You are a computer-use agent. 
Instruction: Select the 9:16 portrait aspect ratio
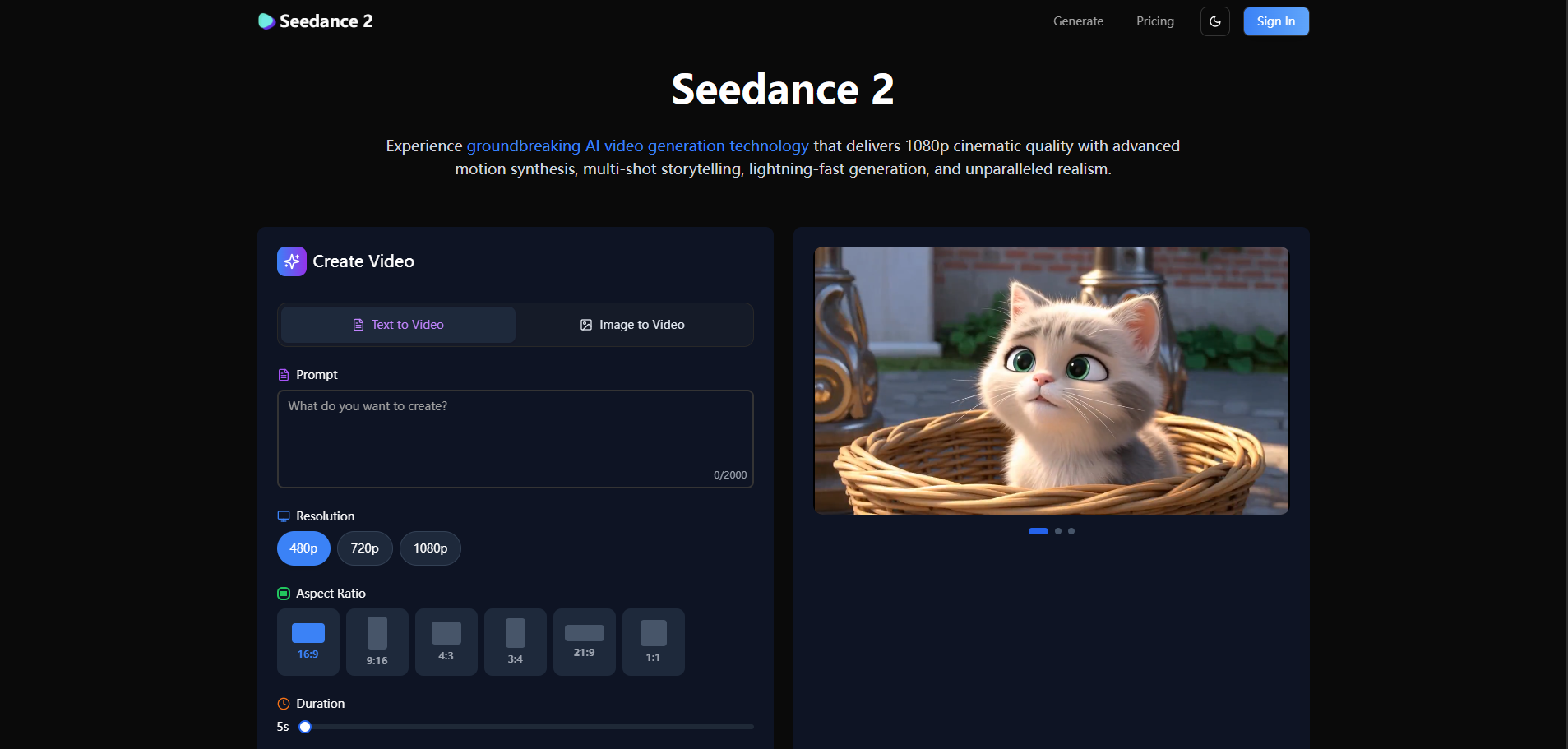[x=377, y=642]
